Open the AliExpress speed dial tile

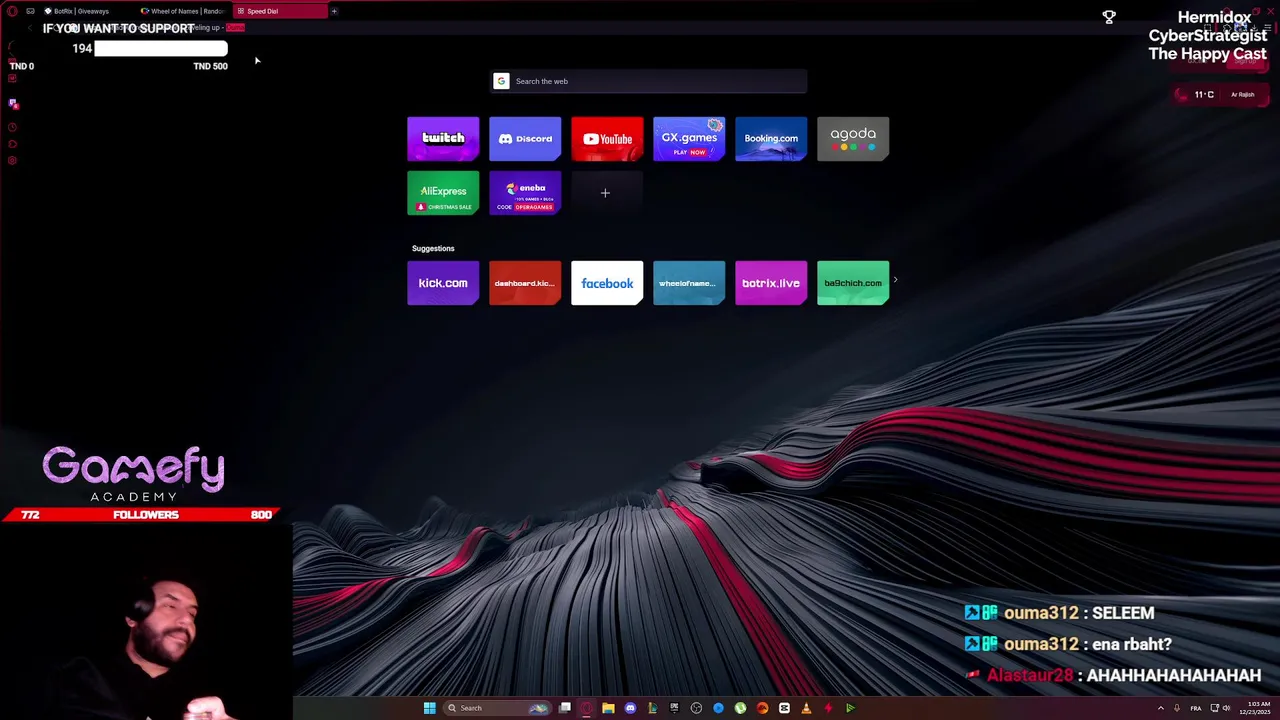[443, 193]
